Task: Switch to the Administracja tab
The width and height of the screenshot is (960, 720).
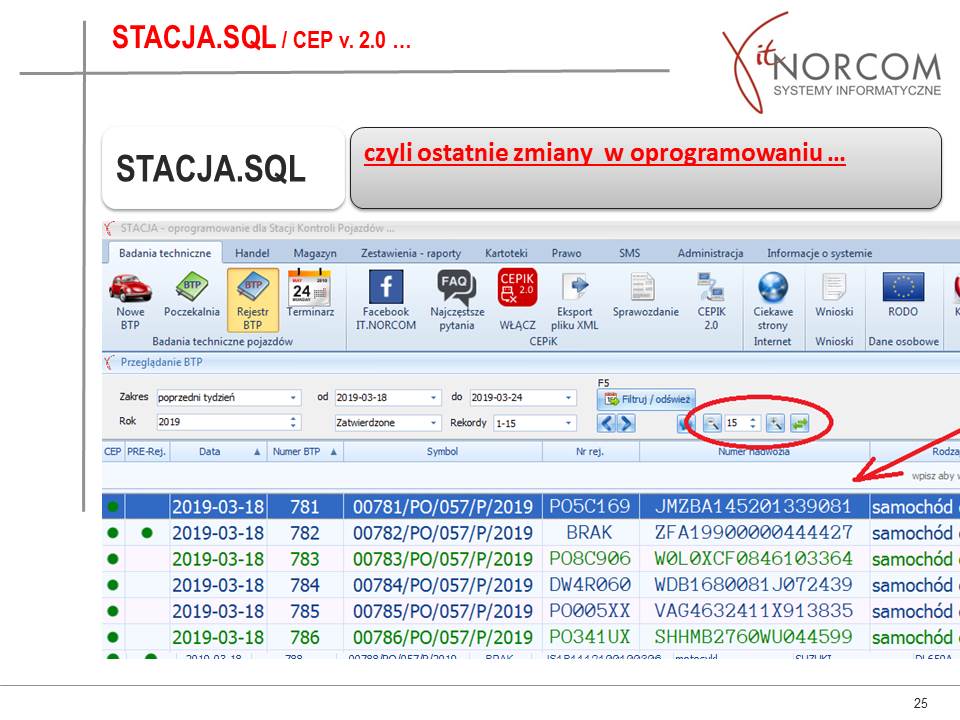Action: pos(710,253)
